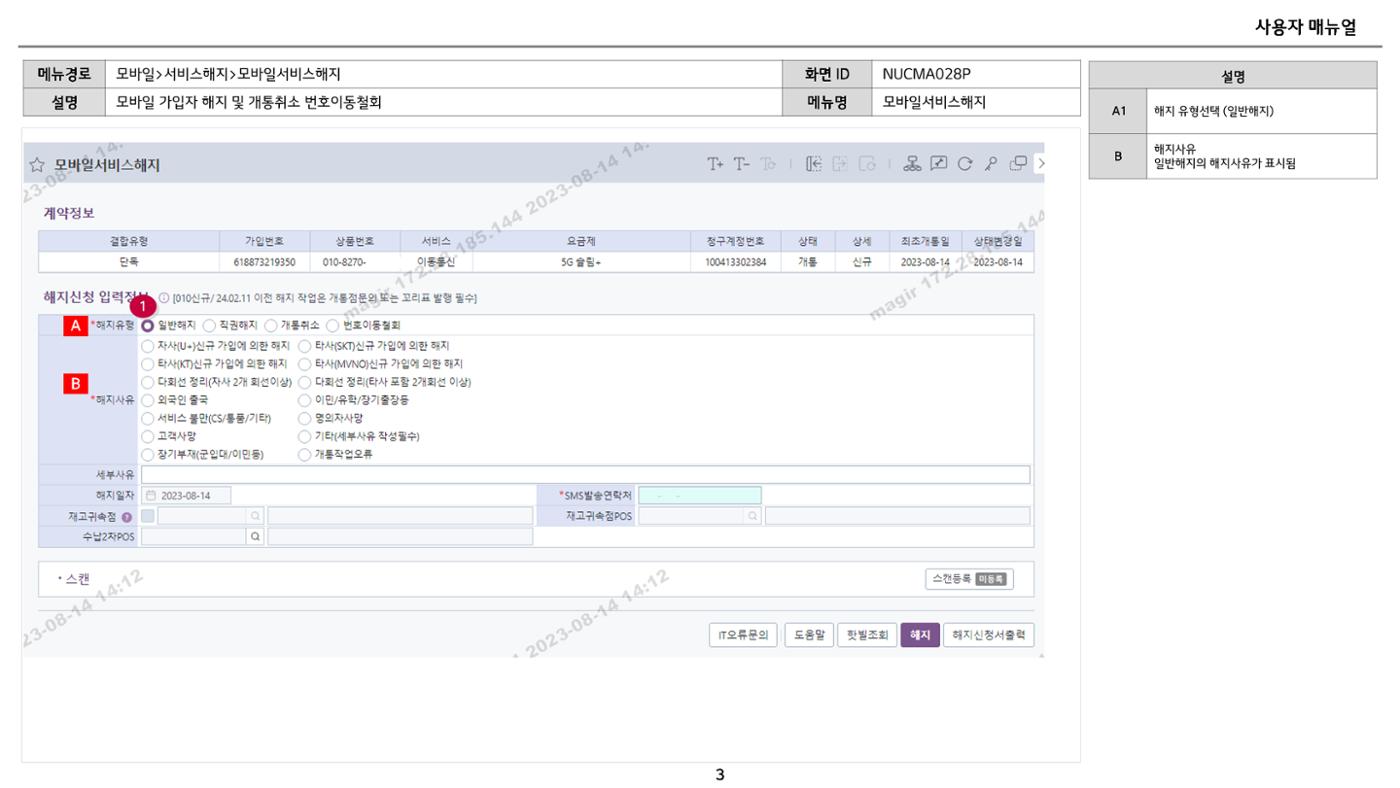Click search magnifier in 재고귀속점 field
This screenshot has height=788, width=1400.
[x=256, y=516]
